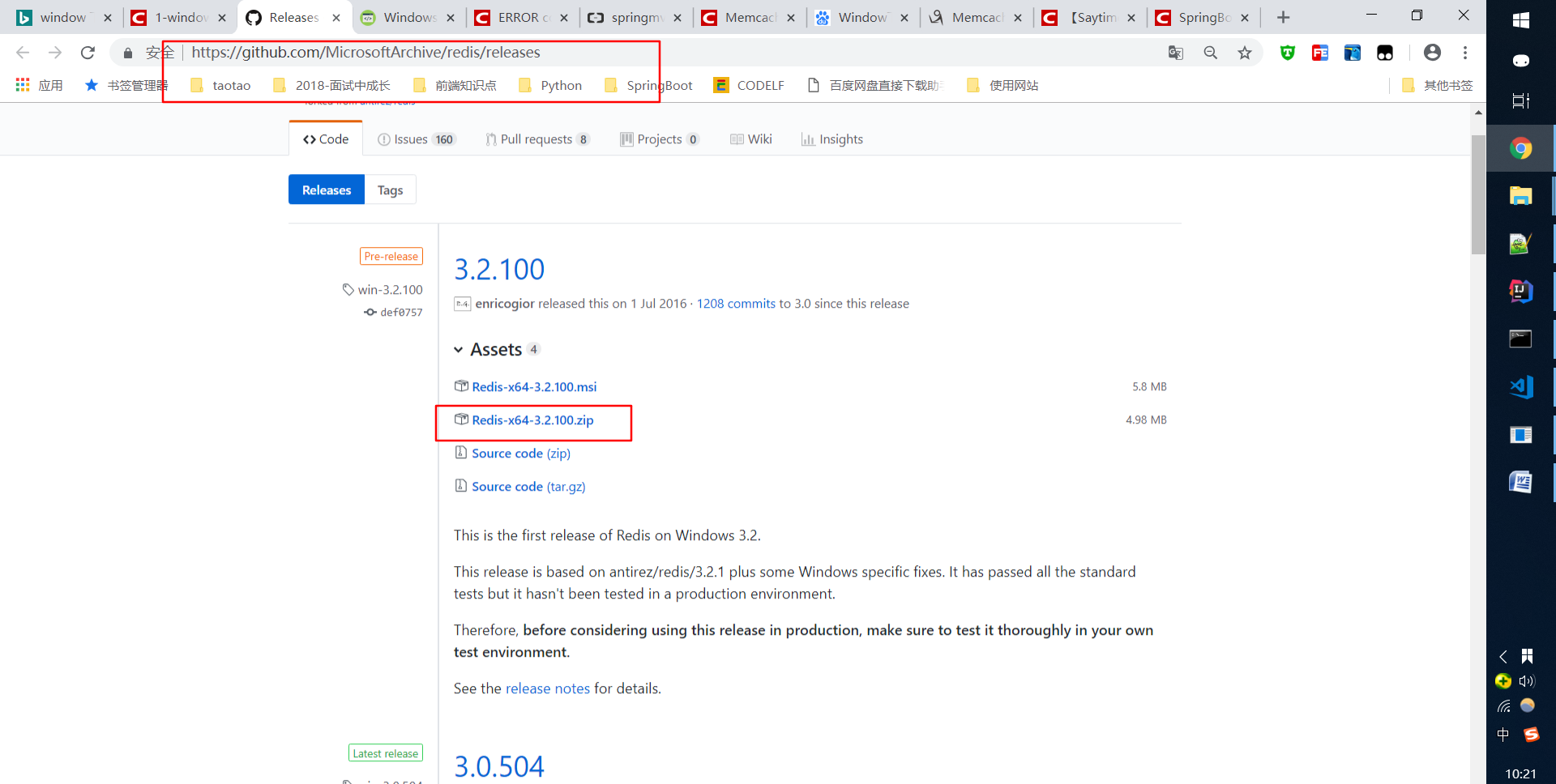Open the Issues tab

point(417,139)
